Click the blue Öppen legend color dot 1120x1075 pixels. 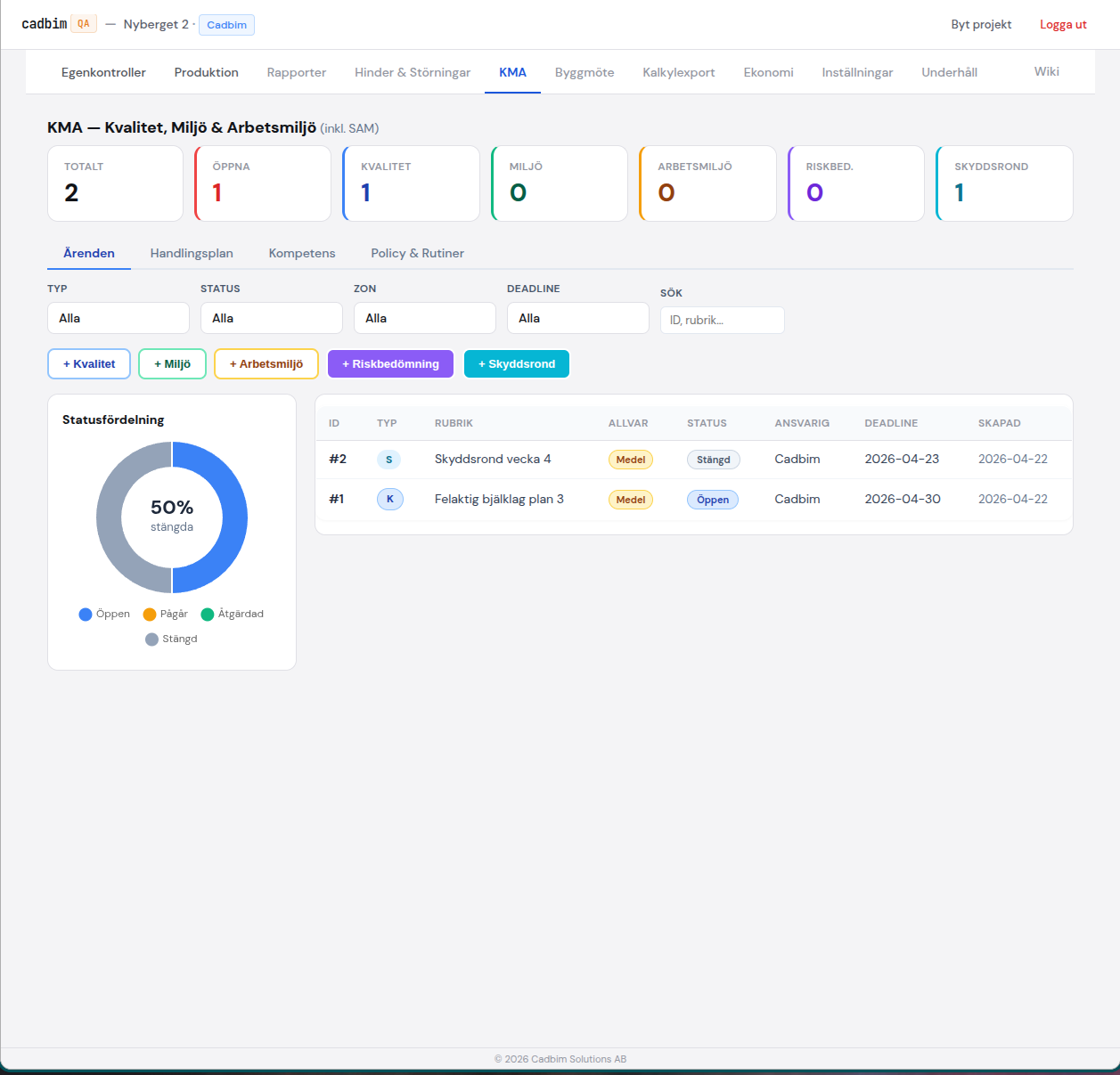click(x=86, y=615)
